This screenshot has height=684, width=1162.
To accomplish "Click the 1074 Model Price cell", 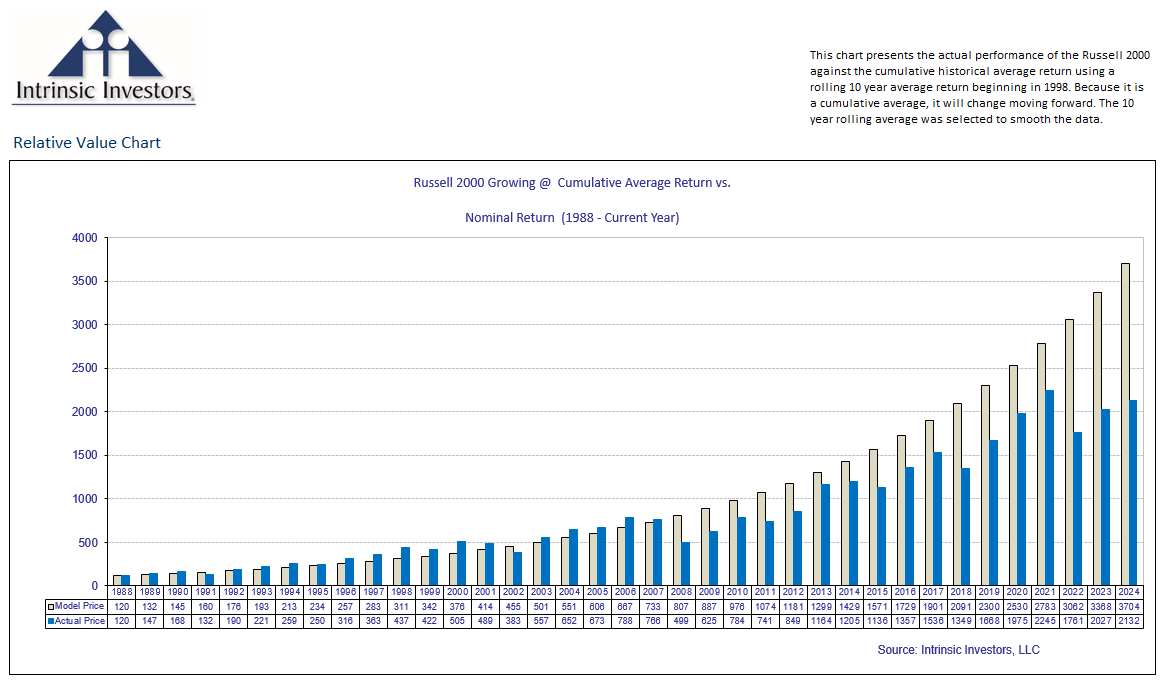I will (766, 606).
